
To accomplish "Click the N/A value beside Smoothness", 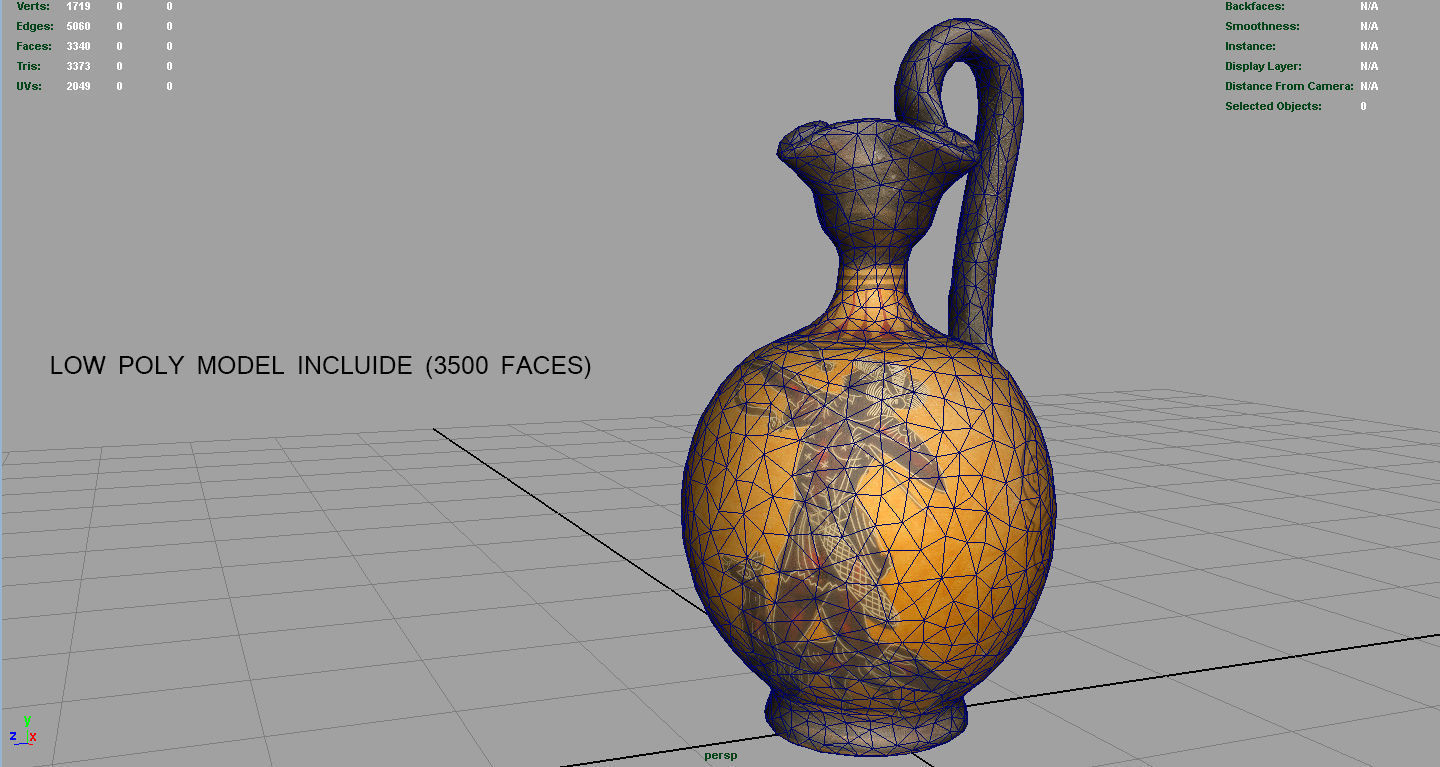I will point(1369,26).
